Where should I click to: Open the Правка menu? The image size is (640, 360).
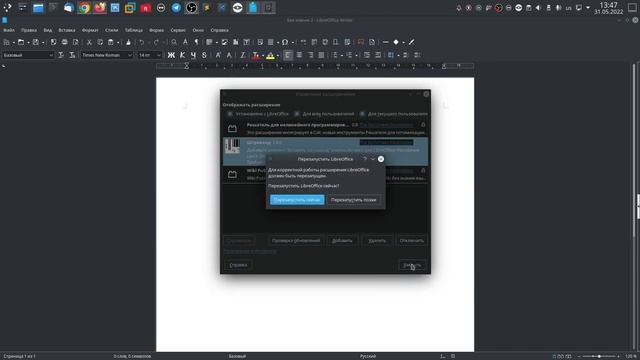(x=29, y=30)
